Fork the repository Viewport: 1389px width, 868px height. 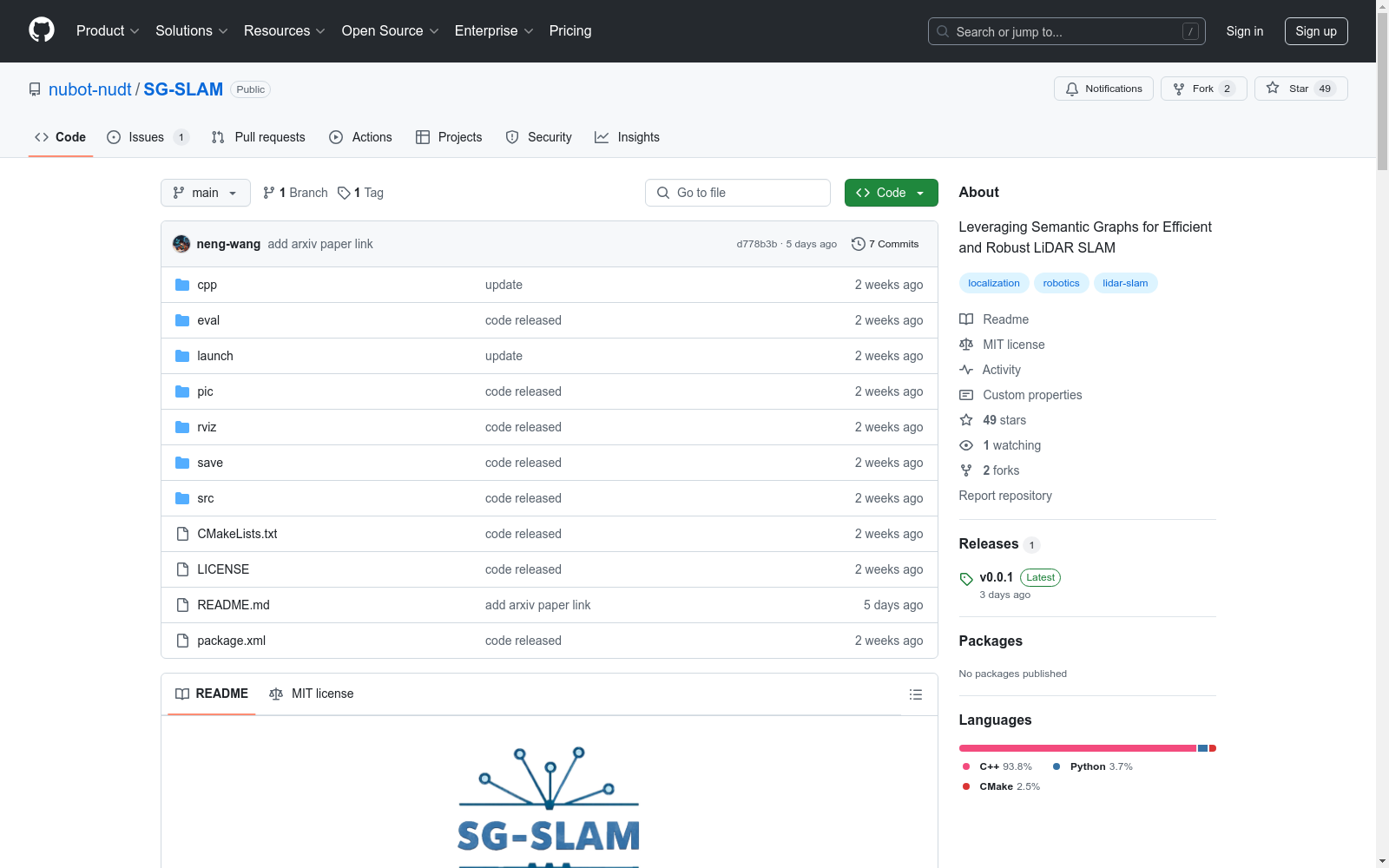click(1203, 89)
